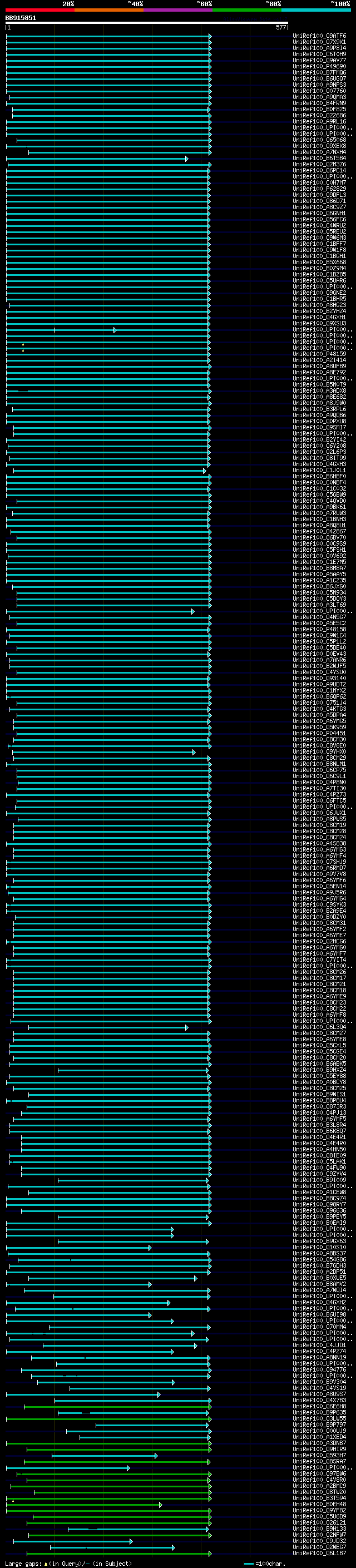Screen dimensions: 356x1568
Task: Select the UniRef100_C9W1C4 entry
Action: (x=319, y=635)
